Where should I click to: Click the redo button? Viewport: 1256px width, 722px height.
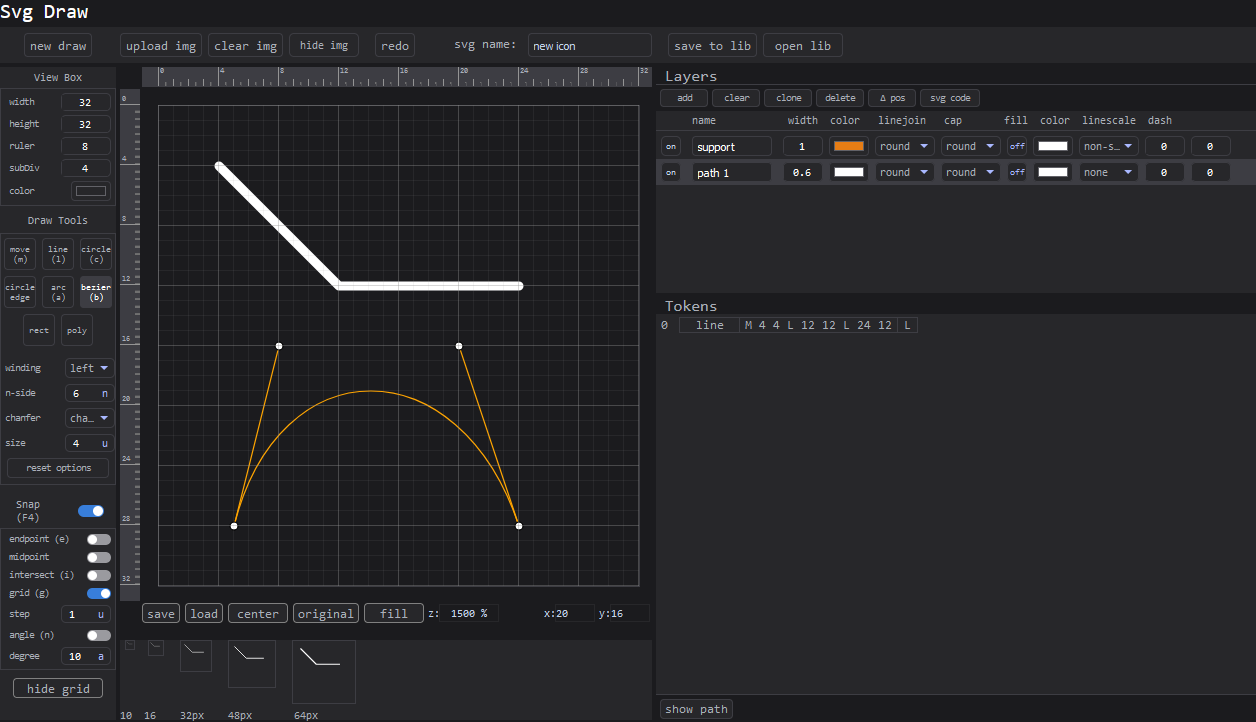pyautogui.click(x=395, y=46)
